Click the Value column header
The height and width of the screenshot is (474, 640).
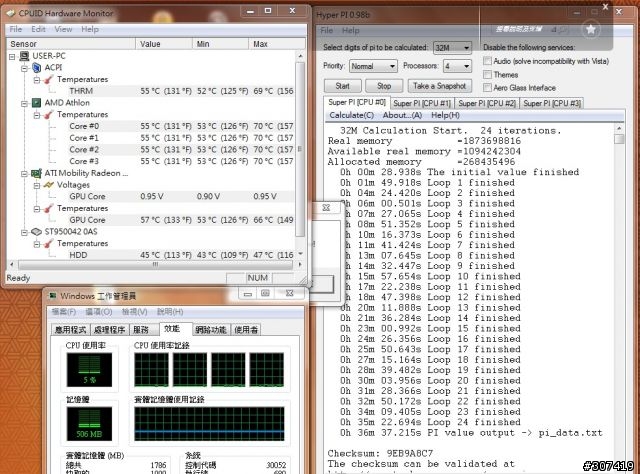164,44
